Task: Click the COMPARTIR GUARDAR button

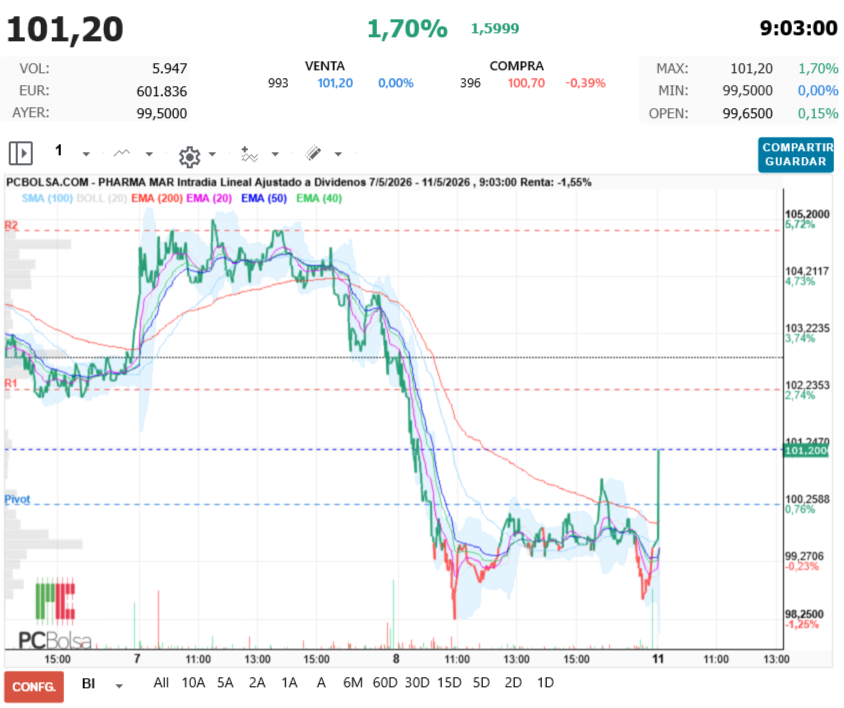Action: click(796, 155)
